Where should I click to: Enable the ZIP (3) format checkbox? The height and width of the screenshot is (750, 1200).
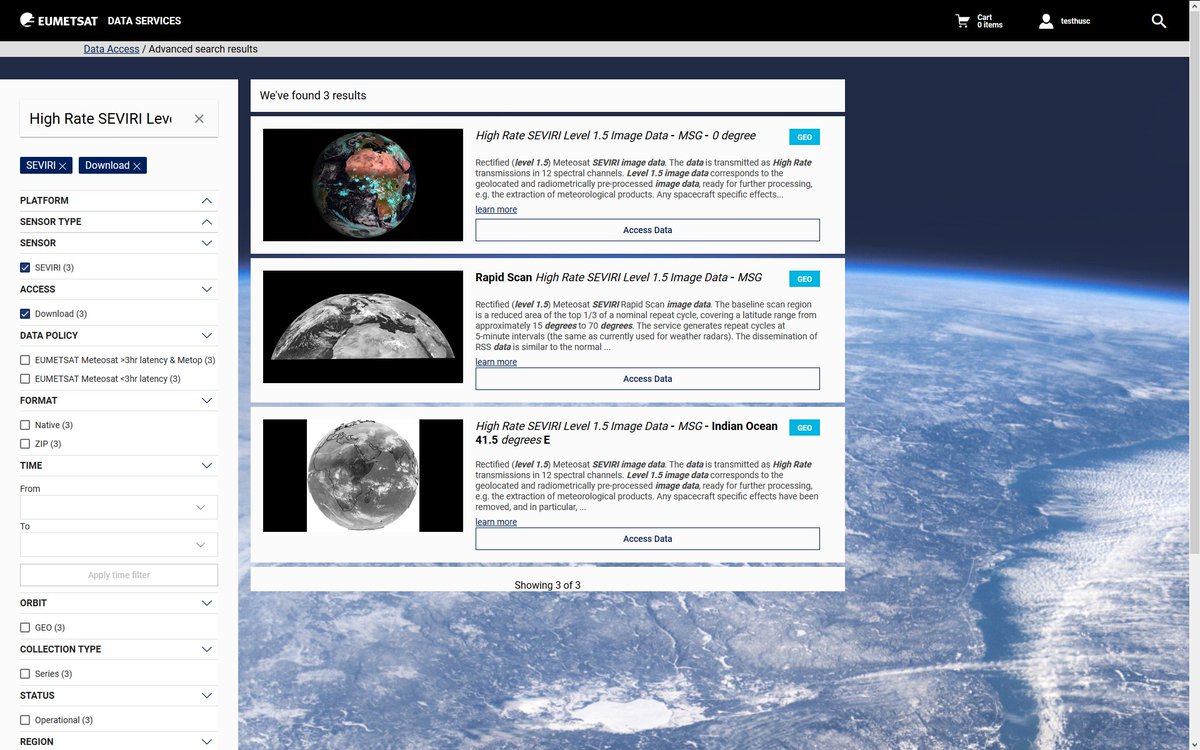click(25, 444)
